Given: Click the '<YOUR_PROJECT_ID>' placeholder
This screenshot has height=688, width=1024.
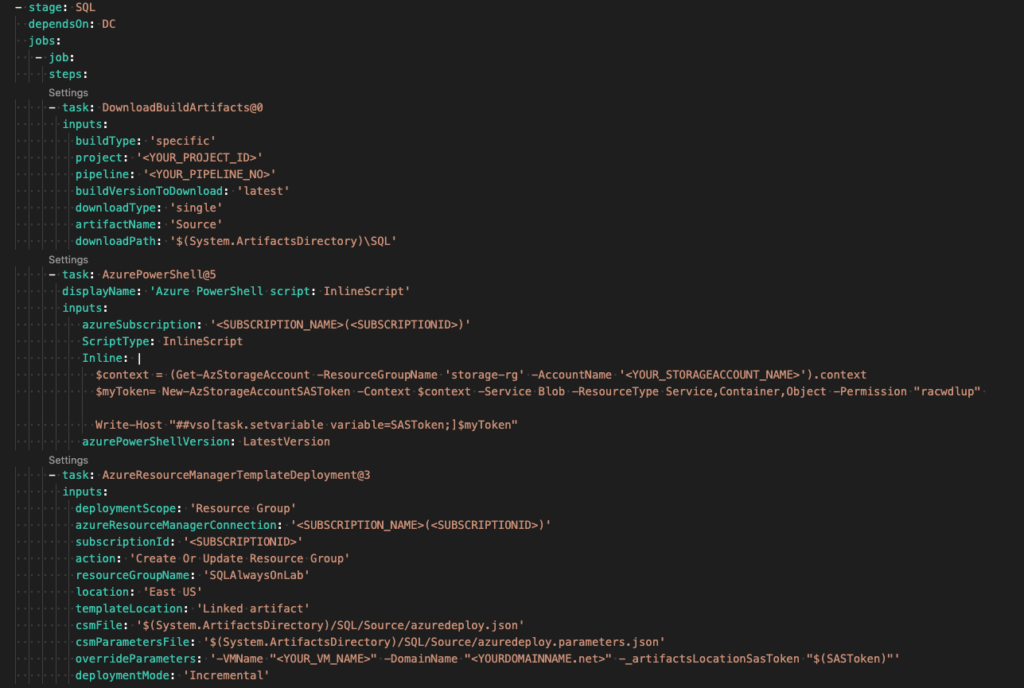Looking at the screenshot, I should (199, 158).
